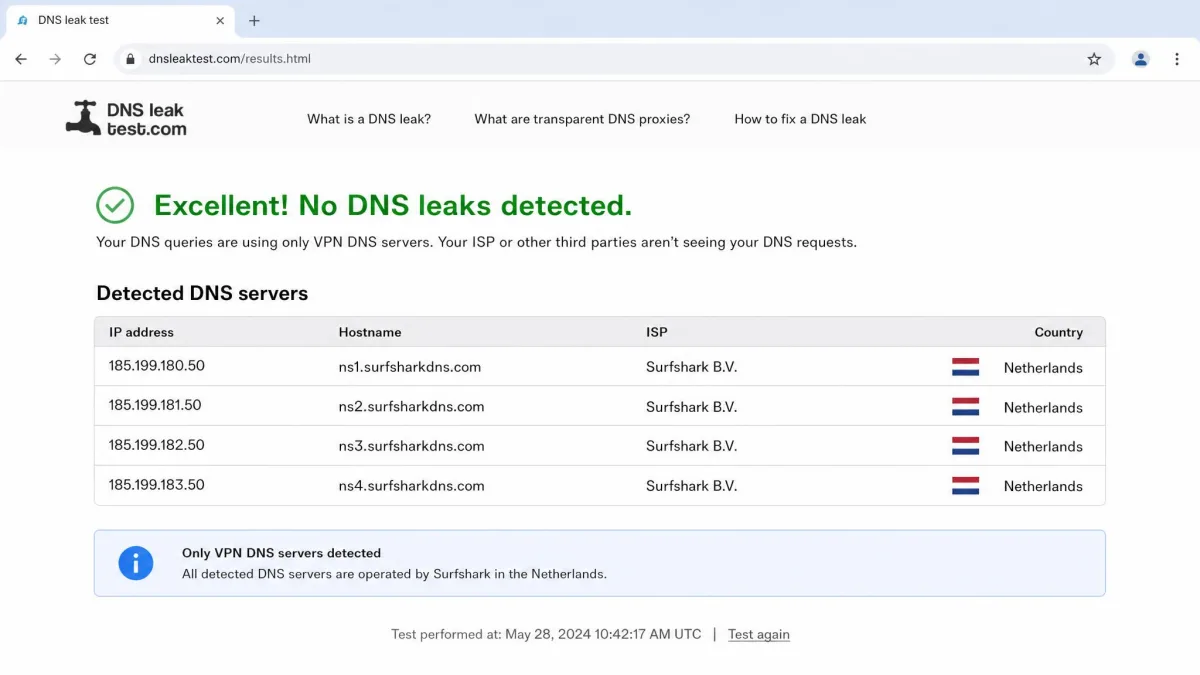Viewport: 1200px width, 675px height.
Task: Click the Country column header
Action: (x=1059, y=332)
